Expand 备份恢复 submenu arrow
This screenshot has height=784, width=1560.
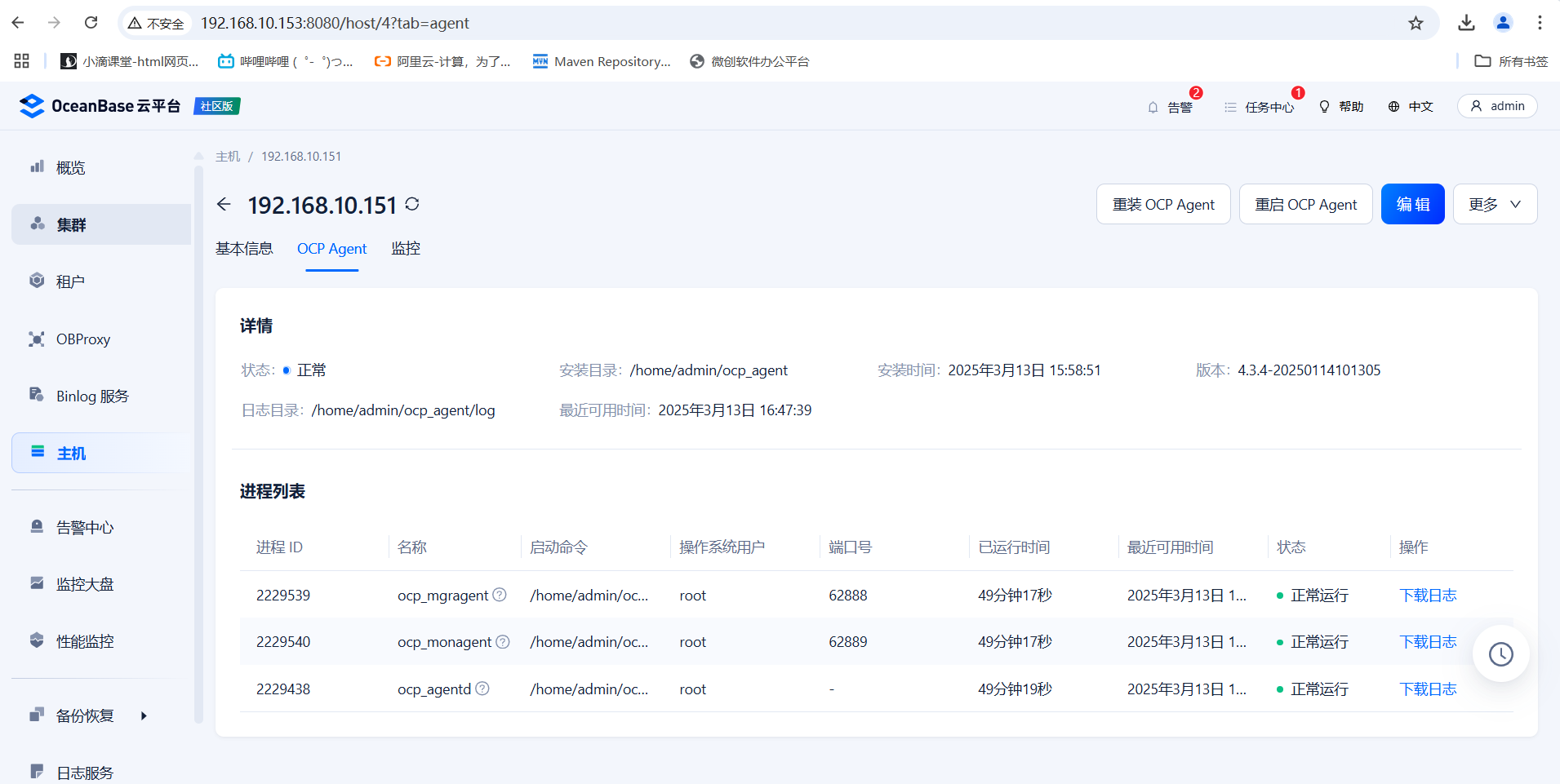(144, 715)
